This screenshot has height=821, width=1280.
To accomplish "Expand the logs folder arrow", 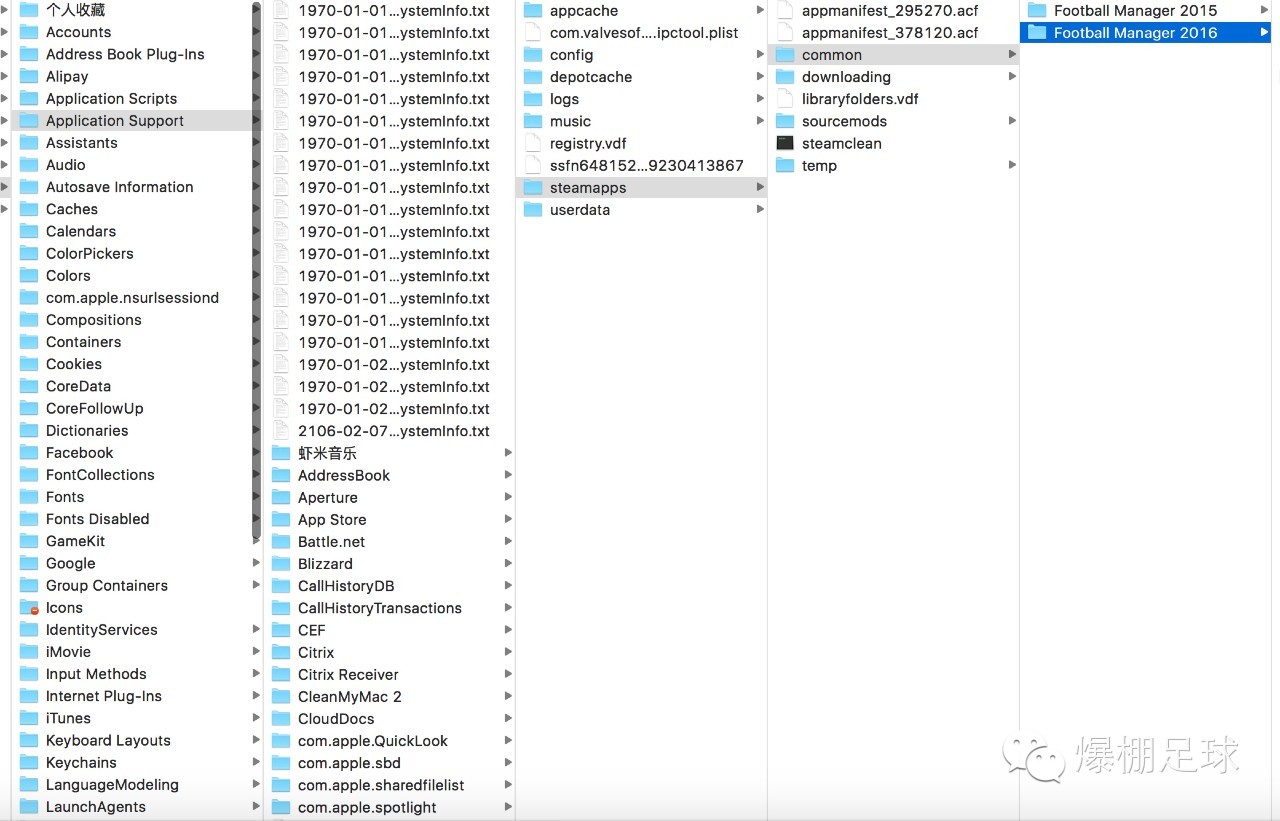I will coord(760,99).
